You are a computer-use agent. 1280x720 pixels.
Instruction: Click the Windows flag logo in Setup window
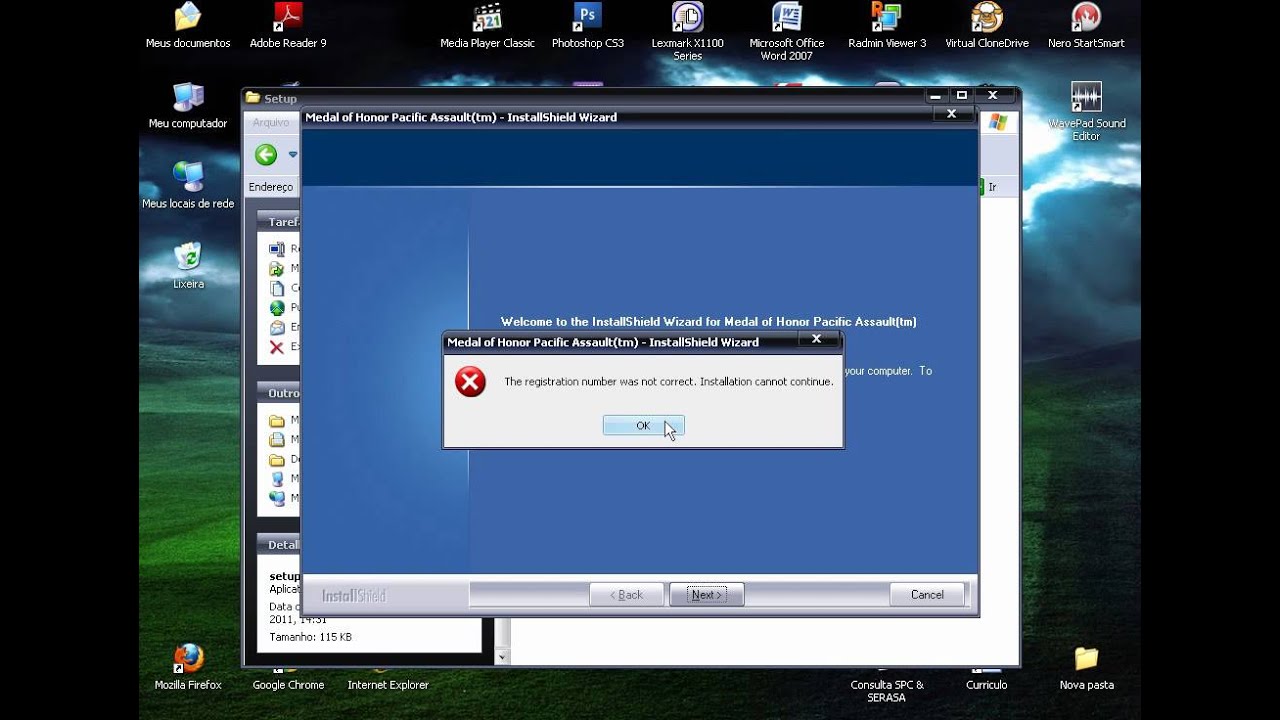coord(998,122)
